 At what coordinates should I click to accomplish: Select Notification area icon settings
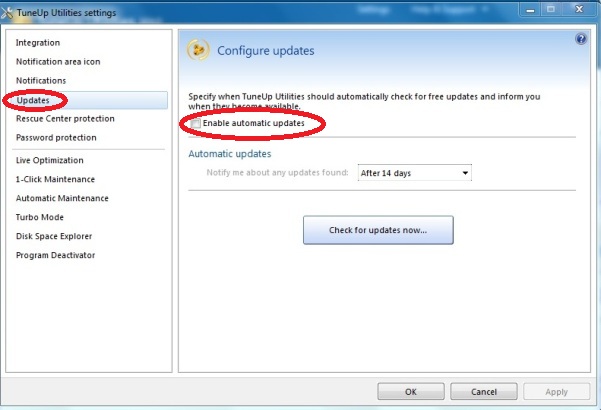pyautogui.click(x=58, y=62)
